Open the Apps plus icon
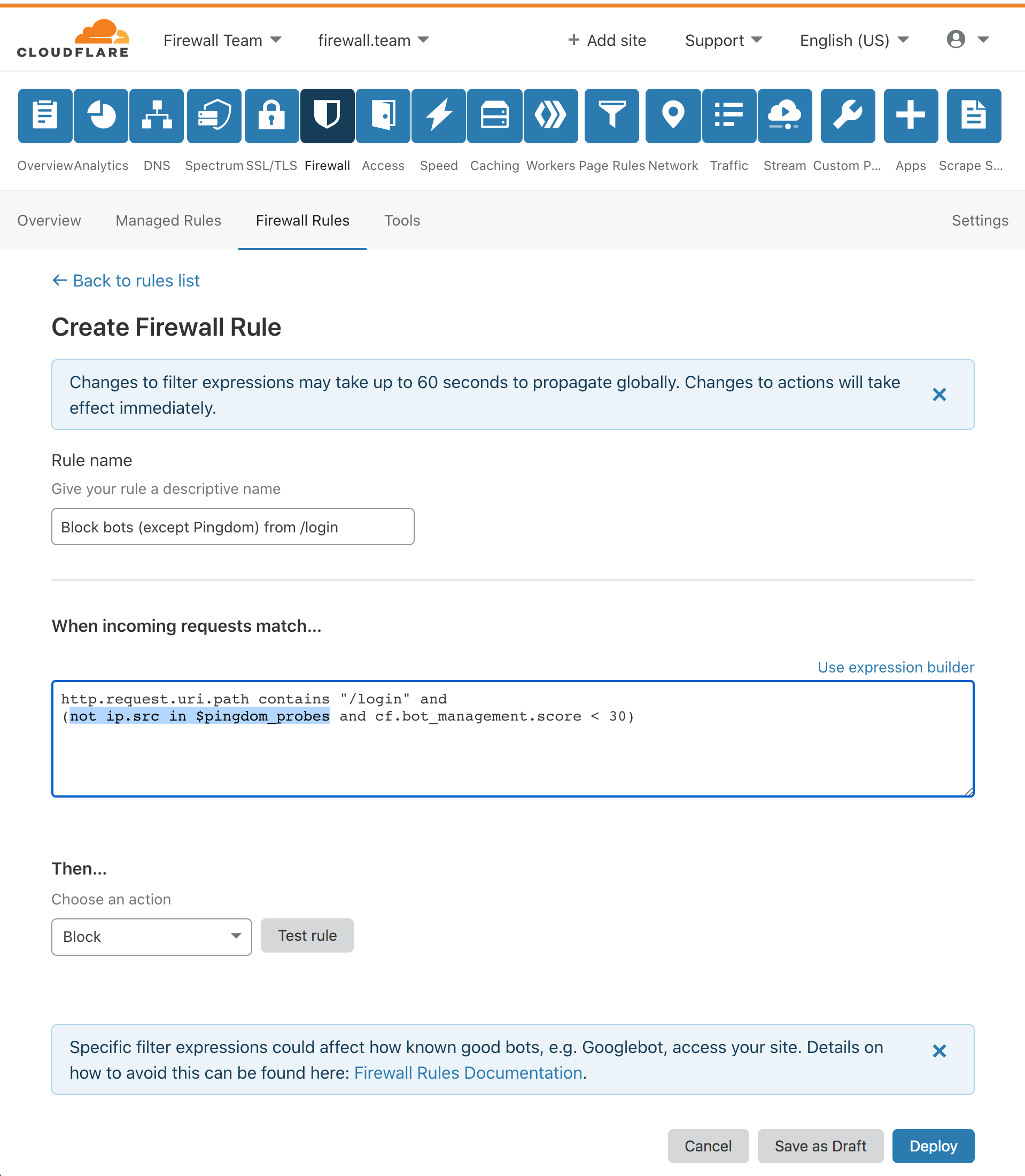The height and width of the screenshot is (1176, 1025). [x=911, y=115]
